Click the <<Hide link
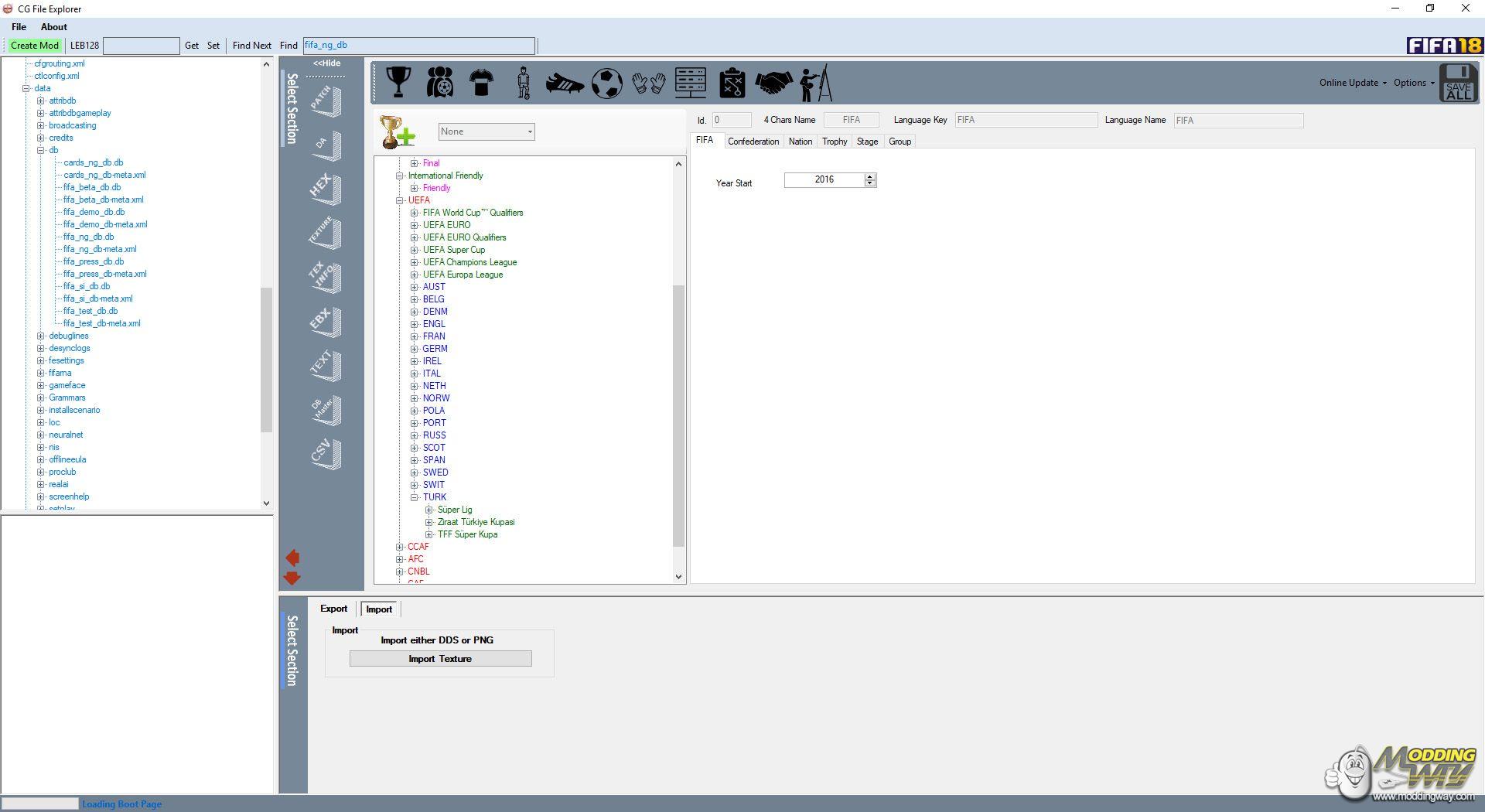The width and height of the screenshot is (1485, 812). tap(326, 63)
